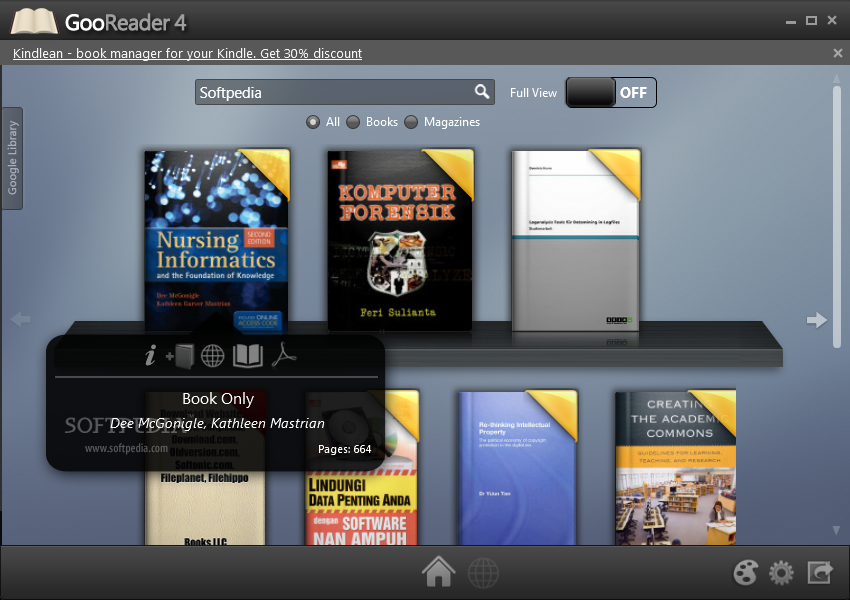This screenshot has width=850, height=600.
Task: Minimize the GooReader window
Action: point(791,21)
